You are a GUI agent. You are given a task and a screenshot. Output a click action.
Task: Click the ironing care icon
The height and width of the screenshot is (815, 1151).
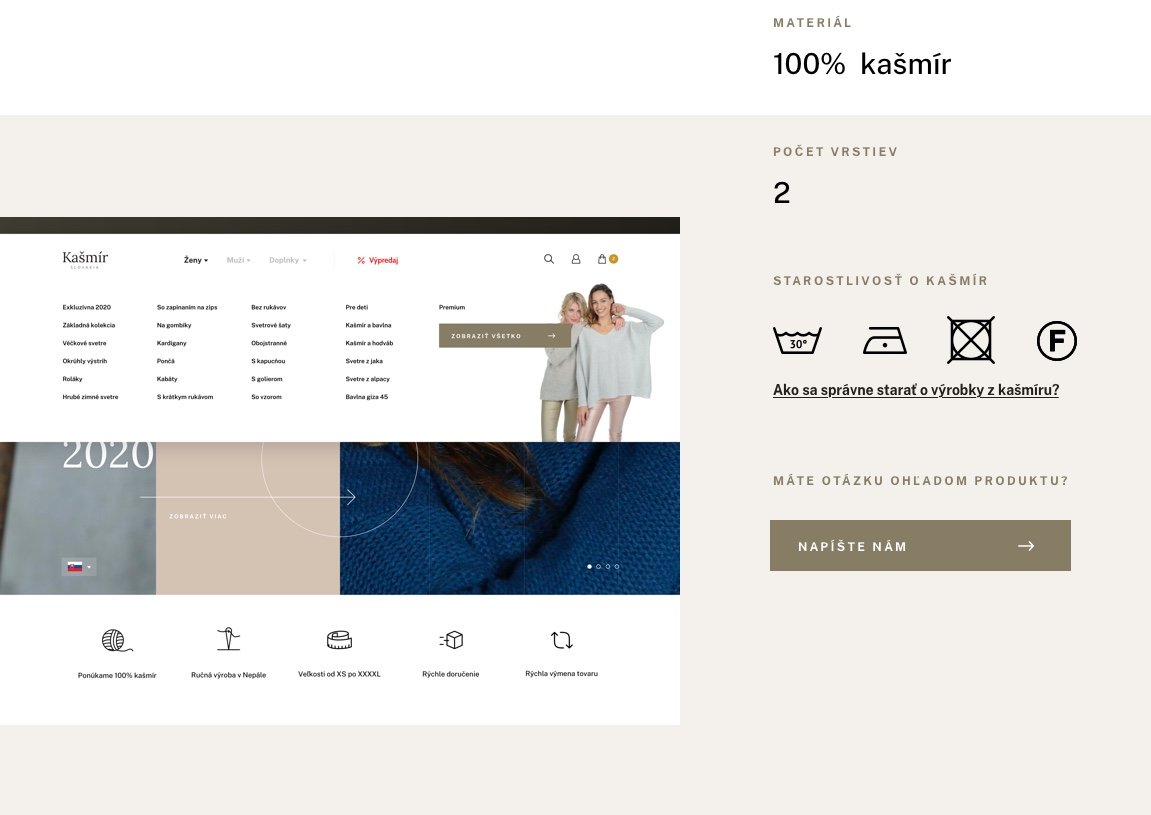884,341
